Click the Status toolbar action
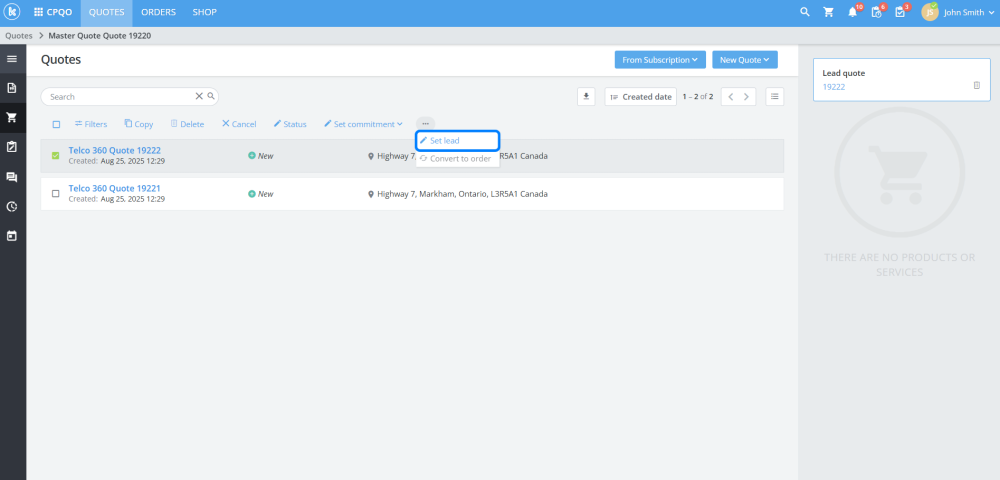Screen dimensions: 1000x480 click(x=290, y=124)
